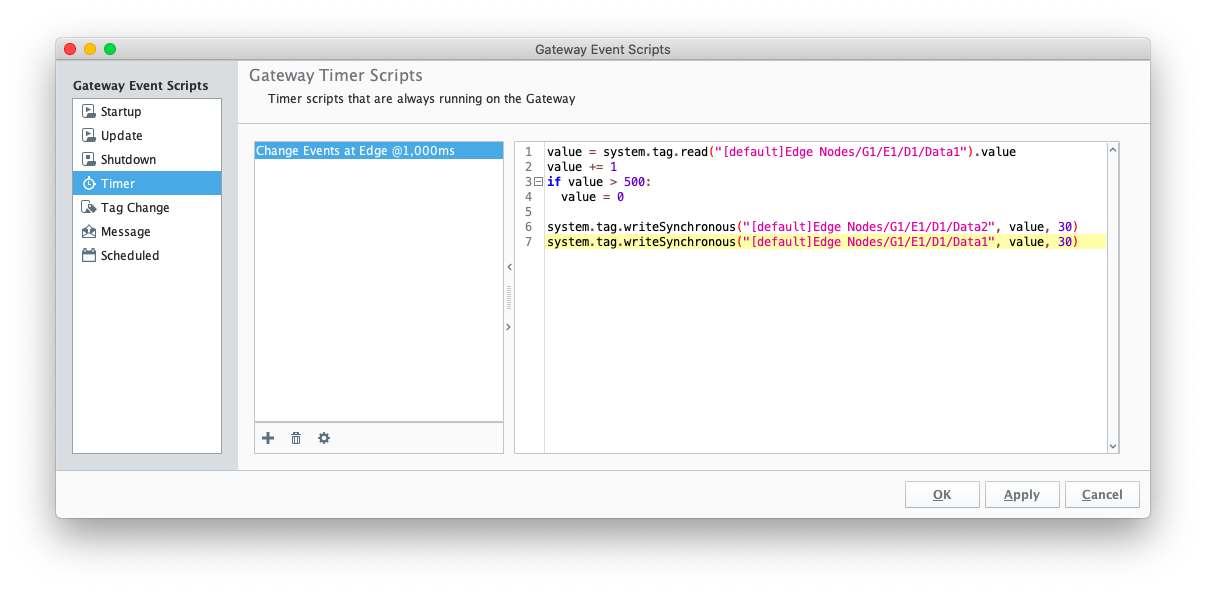Add a new timer script with plus icon

(x=268, y=438)
